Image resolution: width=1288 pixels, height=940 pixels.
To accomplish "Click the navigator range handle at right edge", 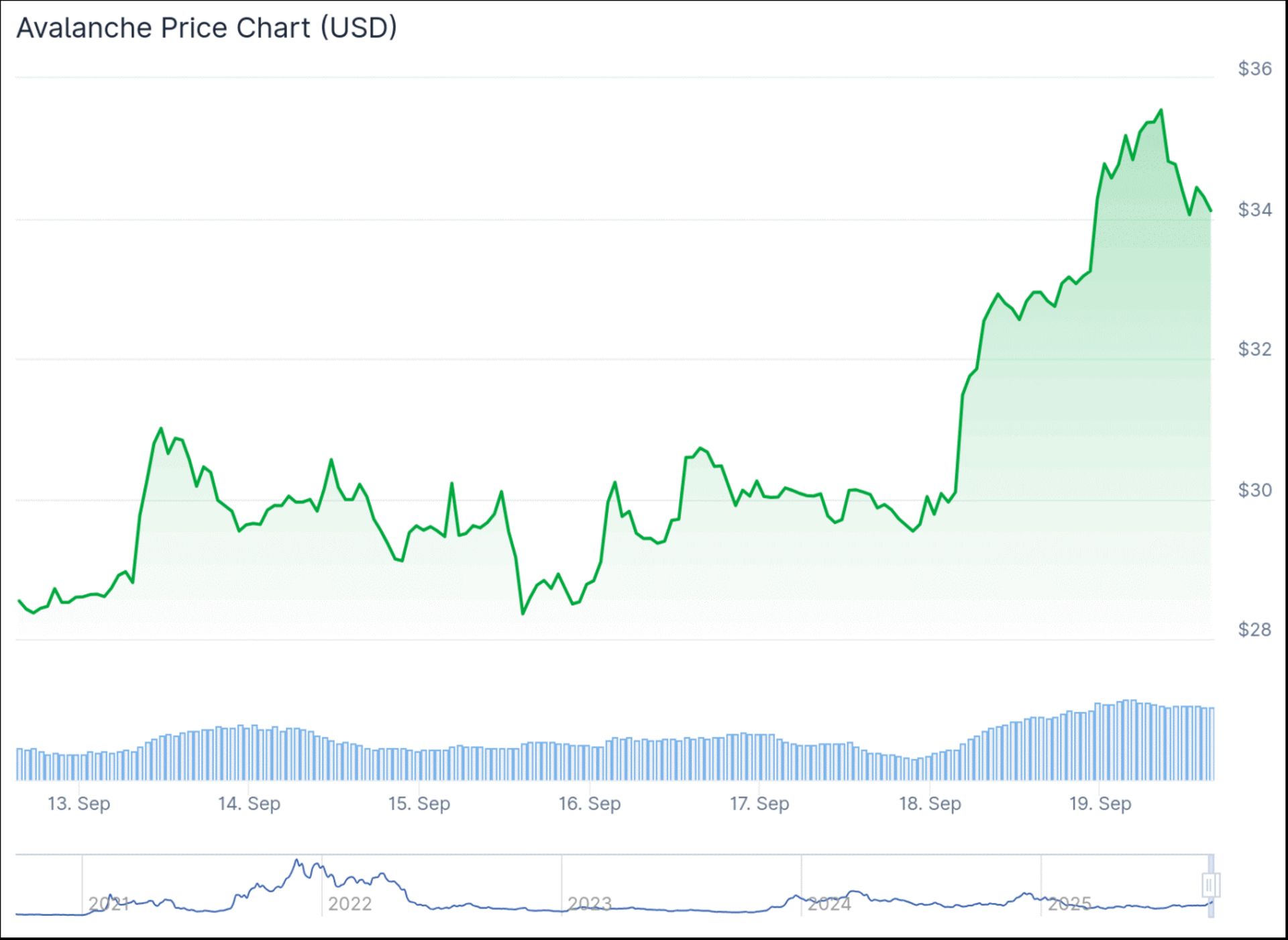I will [x=1210, y=885].
